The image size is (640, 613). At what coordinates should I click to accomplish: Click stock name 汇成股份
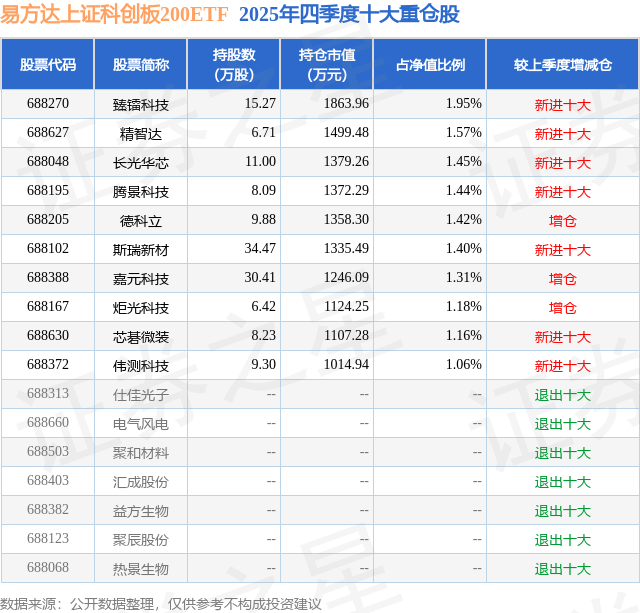141,482
